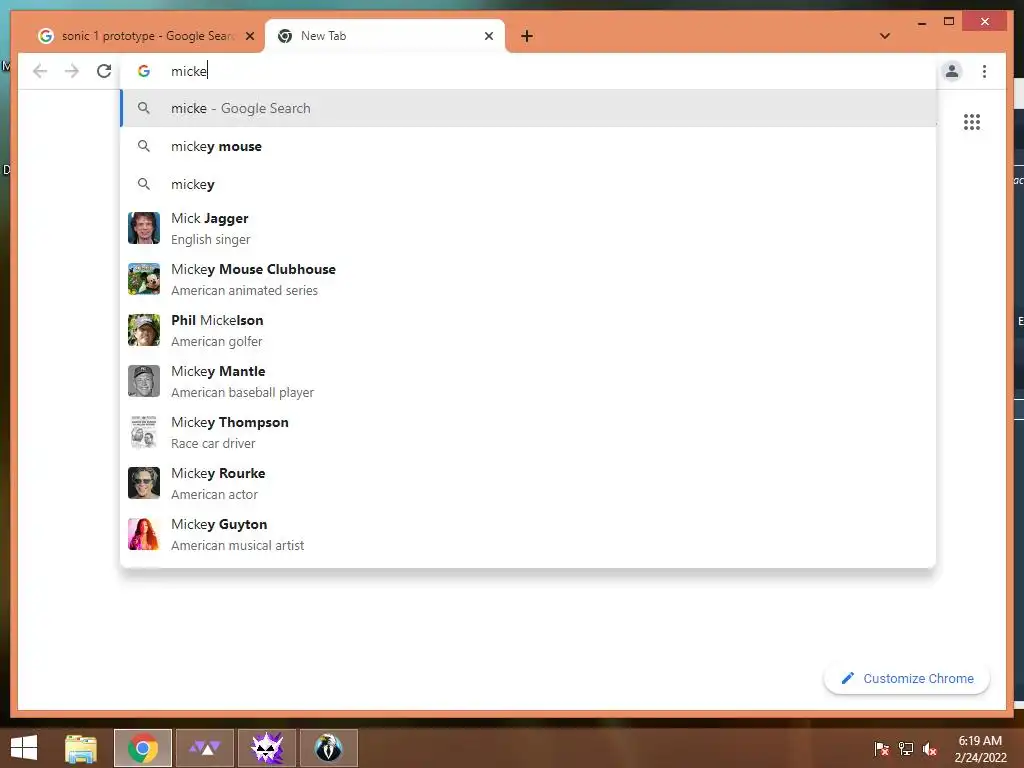The width and height of the screenshot is (1024, 768).
Task: Select the Mickey Mouse Clubhouse suggestion
Action: click(x=528, y=280)
